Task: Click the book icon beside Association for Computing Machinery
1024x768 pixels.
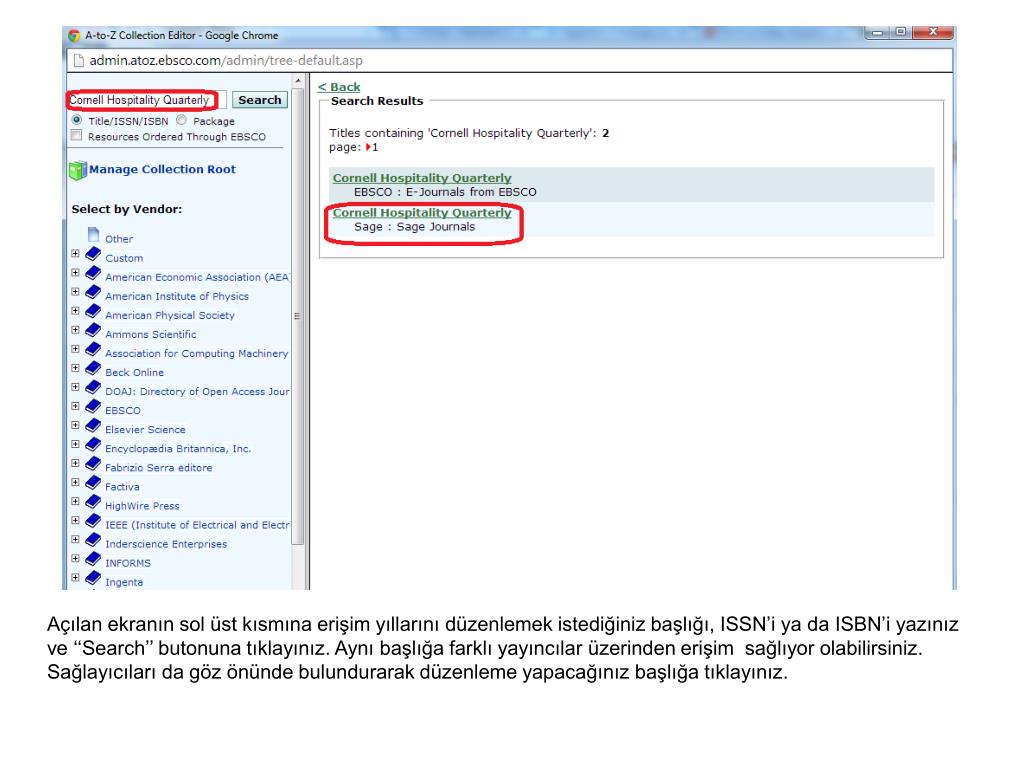Action: 93,349
